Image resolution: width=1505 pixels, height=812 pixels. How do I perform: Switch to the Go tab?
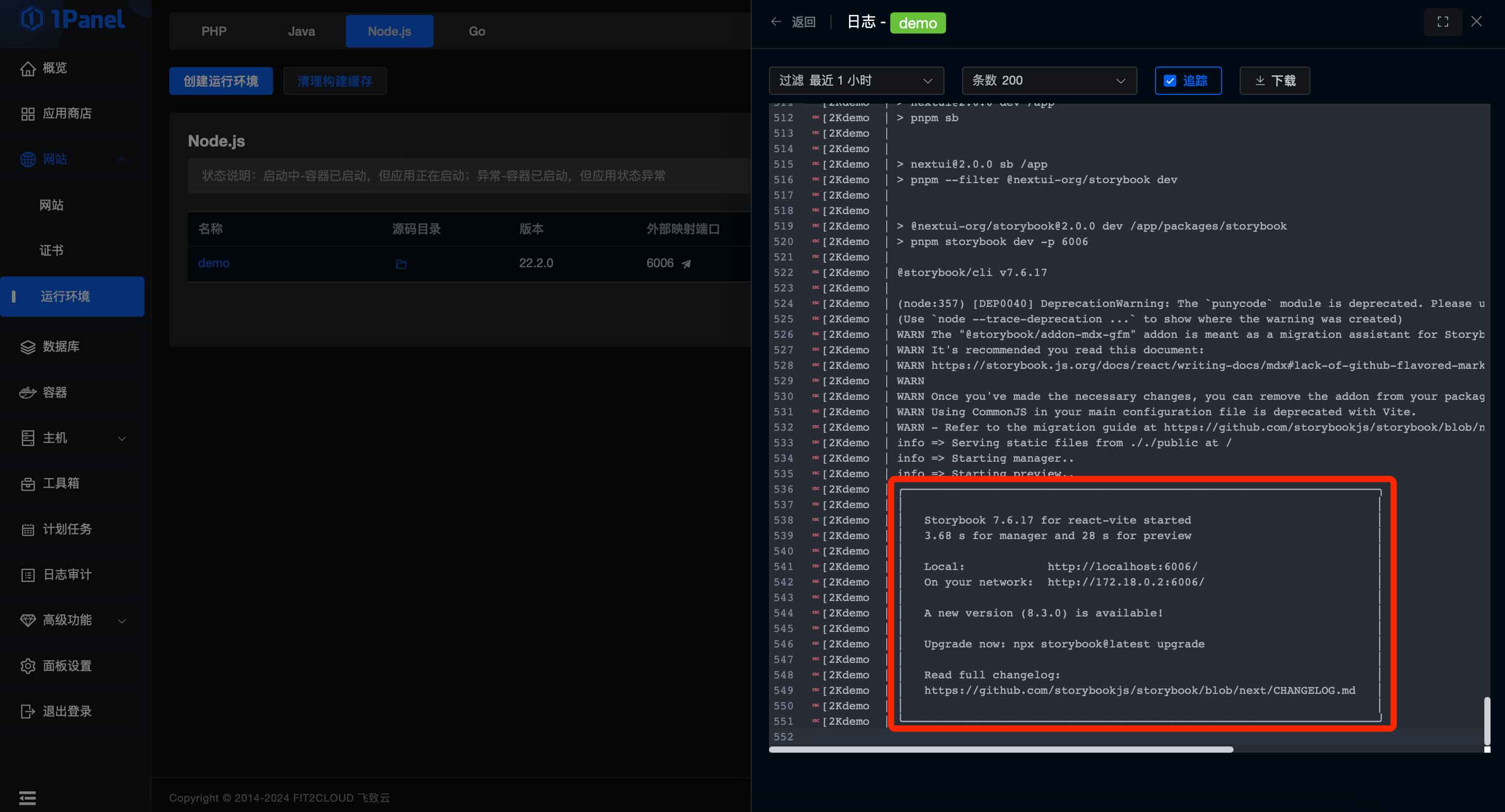click(477, 31)
